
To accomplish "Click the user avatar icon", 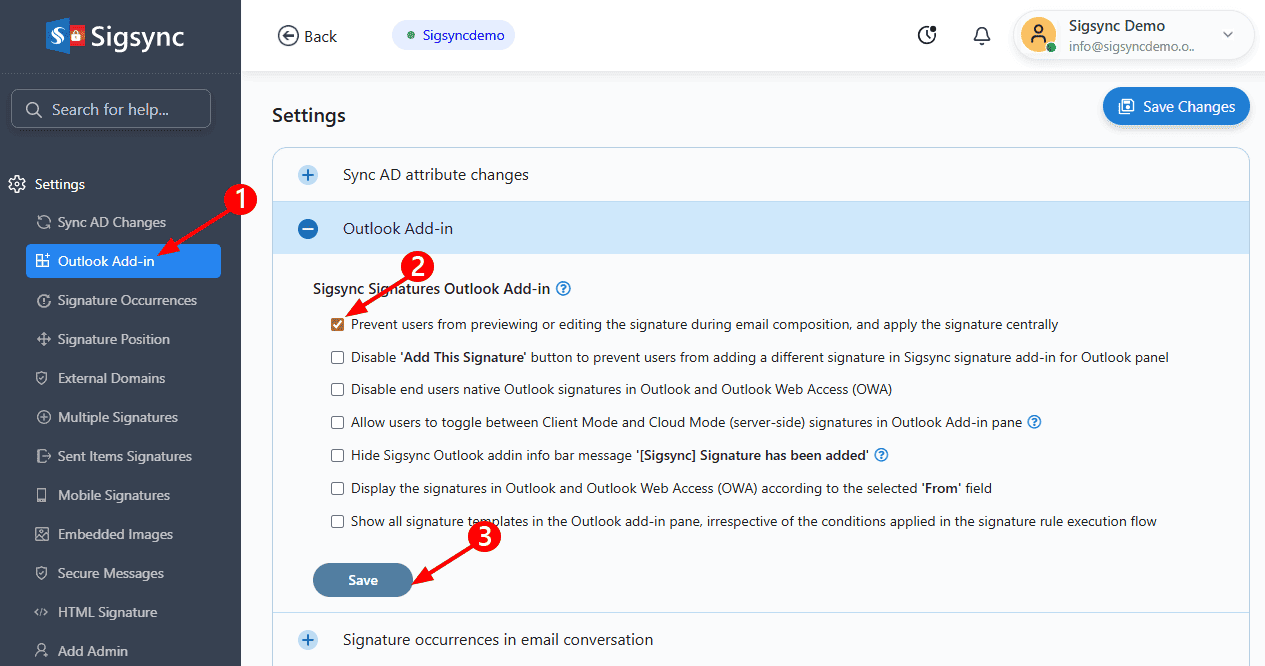I will (x=1039, y=35).
